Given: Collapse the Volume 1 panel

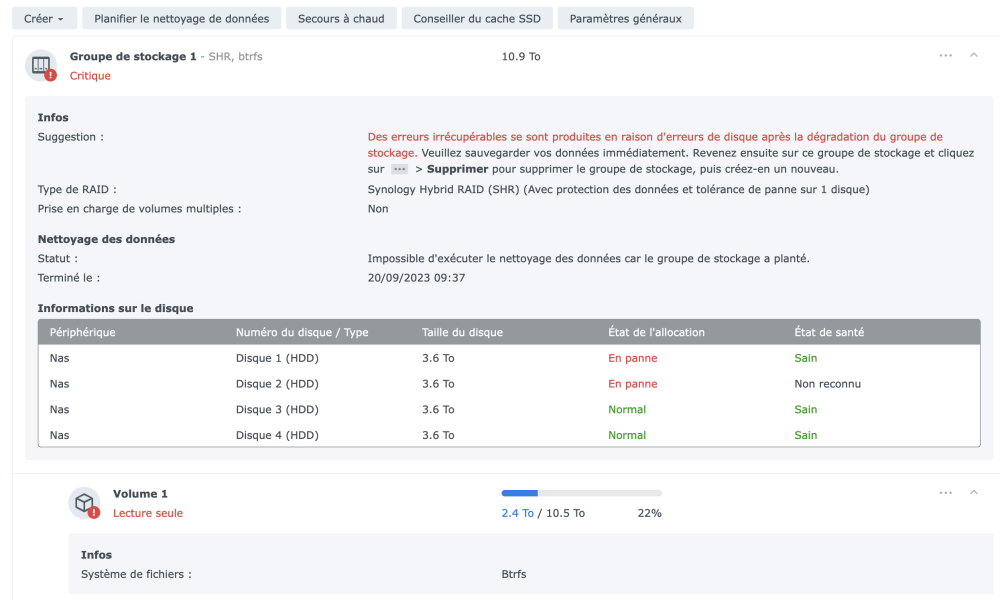Looking at the screenshot, I should click(974, 493).
